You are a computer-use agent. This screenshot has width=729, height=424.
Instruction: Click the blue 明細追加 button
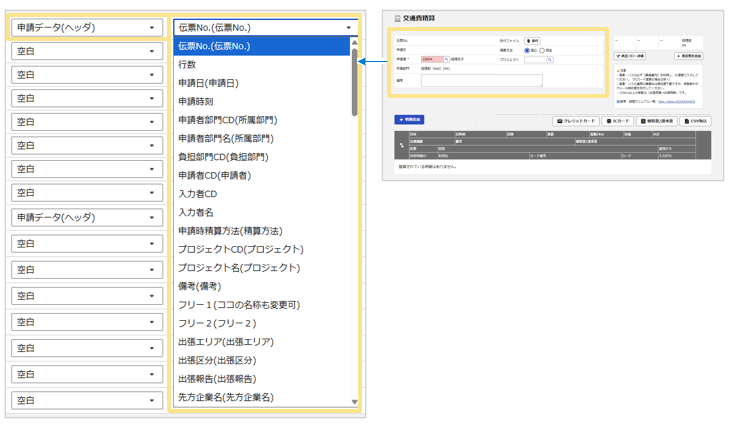click(409, 119)
